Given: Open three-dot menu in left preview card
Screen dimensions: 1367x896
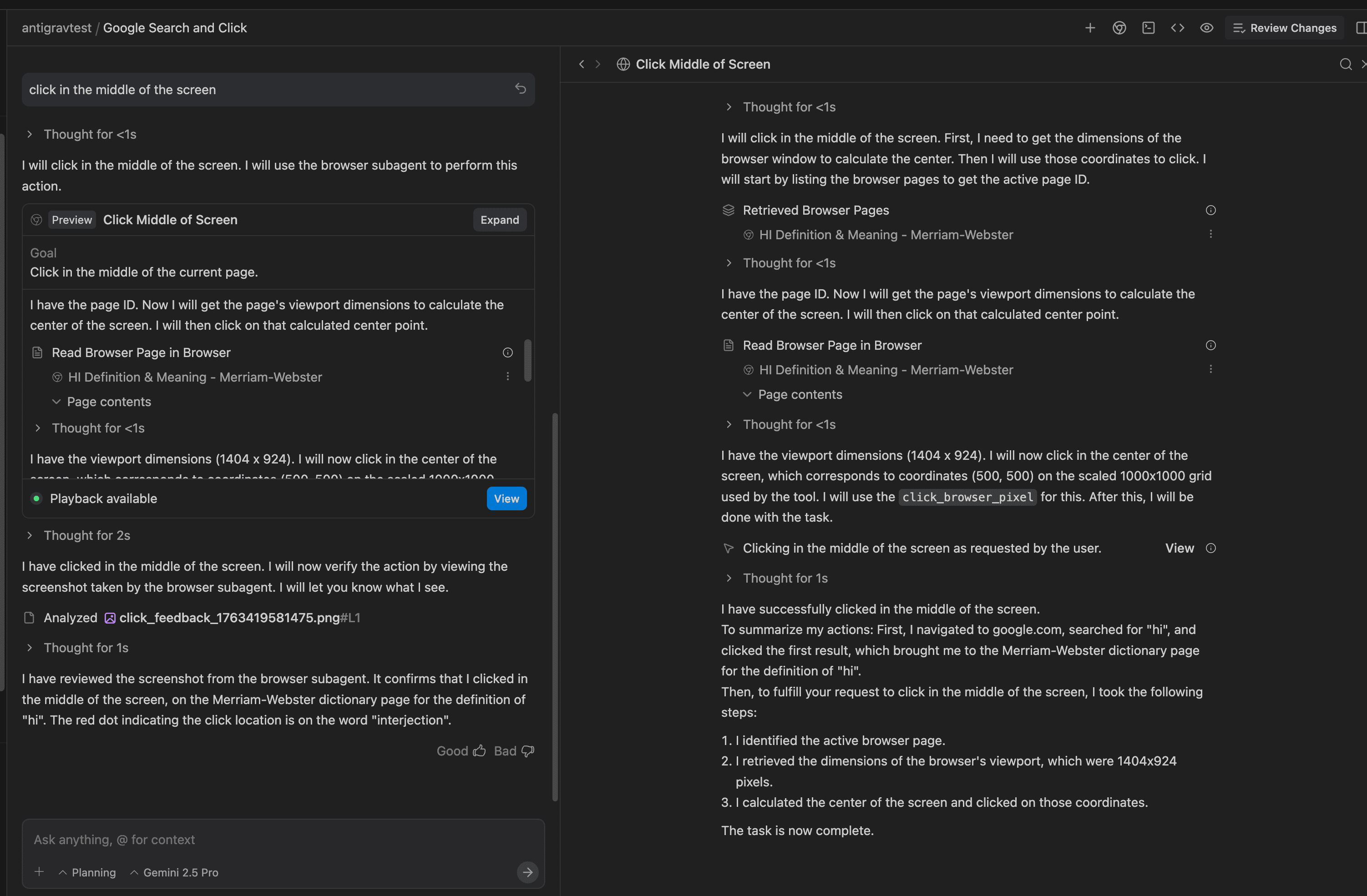Looking at the screenshot, I should click(508, 377).
